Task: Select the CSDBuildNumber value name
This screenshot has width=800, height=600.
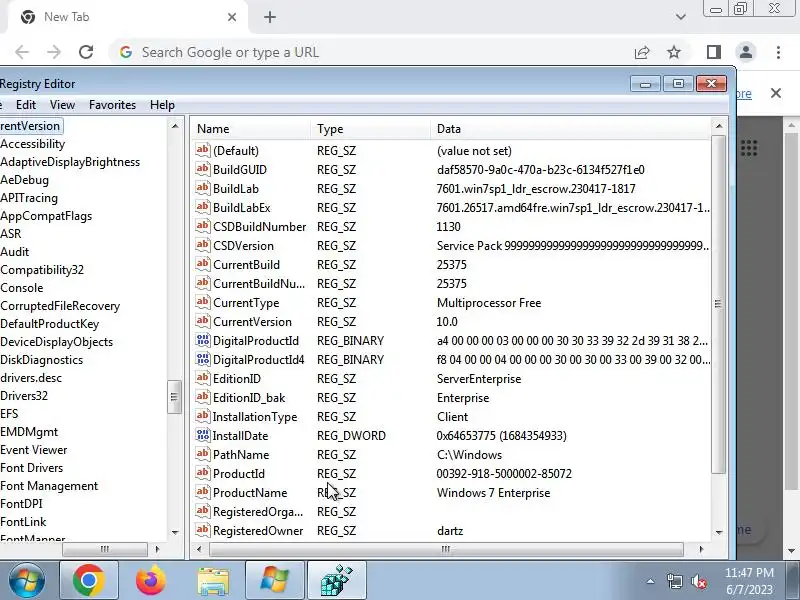Action: click(259, 227)
